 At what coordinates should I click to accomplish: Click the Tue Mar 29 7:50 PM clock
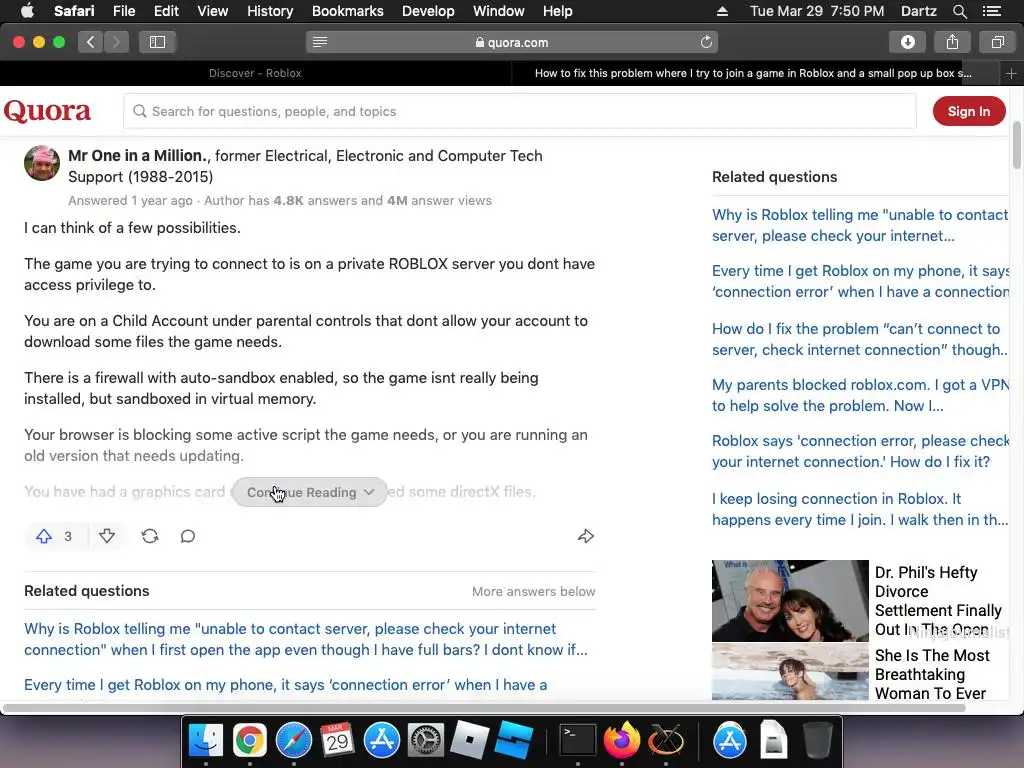817,11
